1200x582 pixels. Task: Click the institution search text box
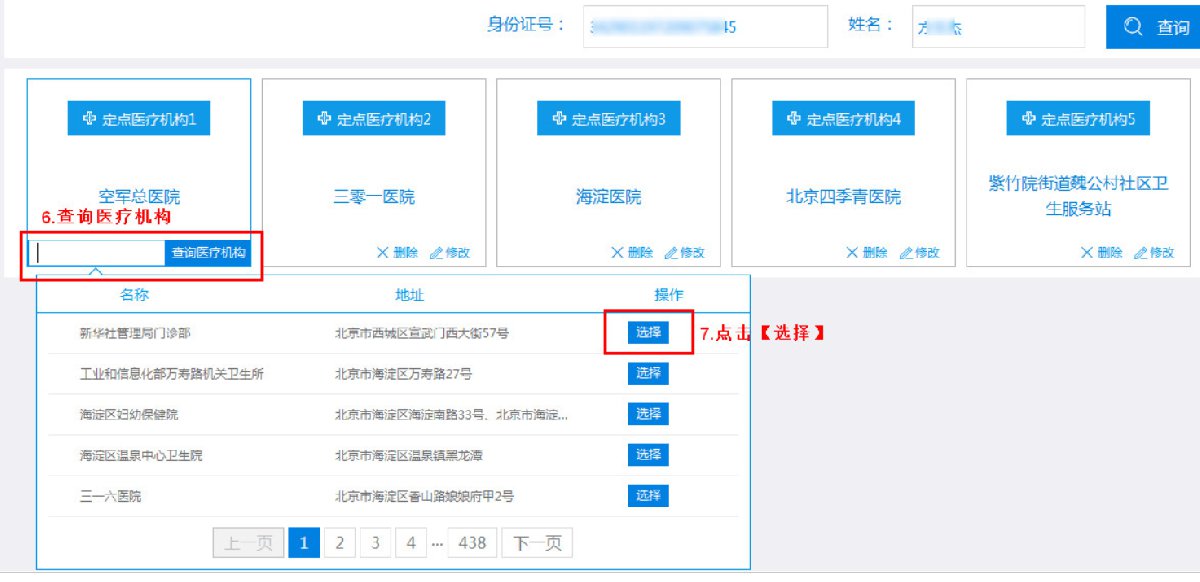[97, 253]
